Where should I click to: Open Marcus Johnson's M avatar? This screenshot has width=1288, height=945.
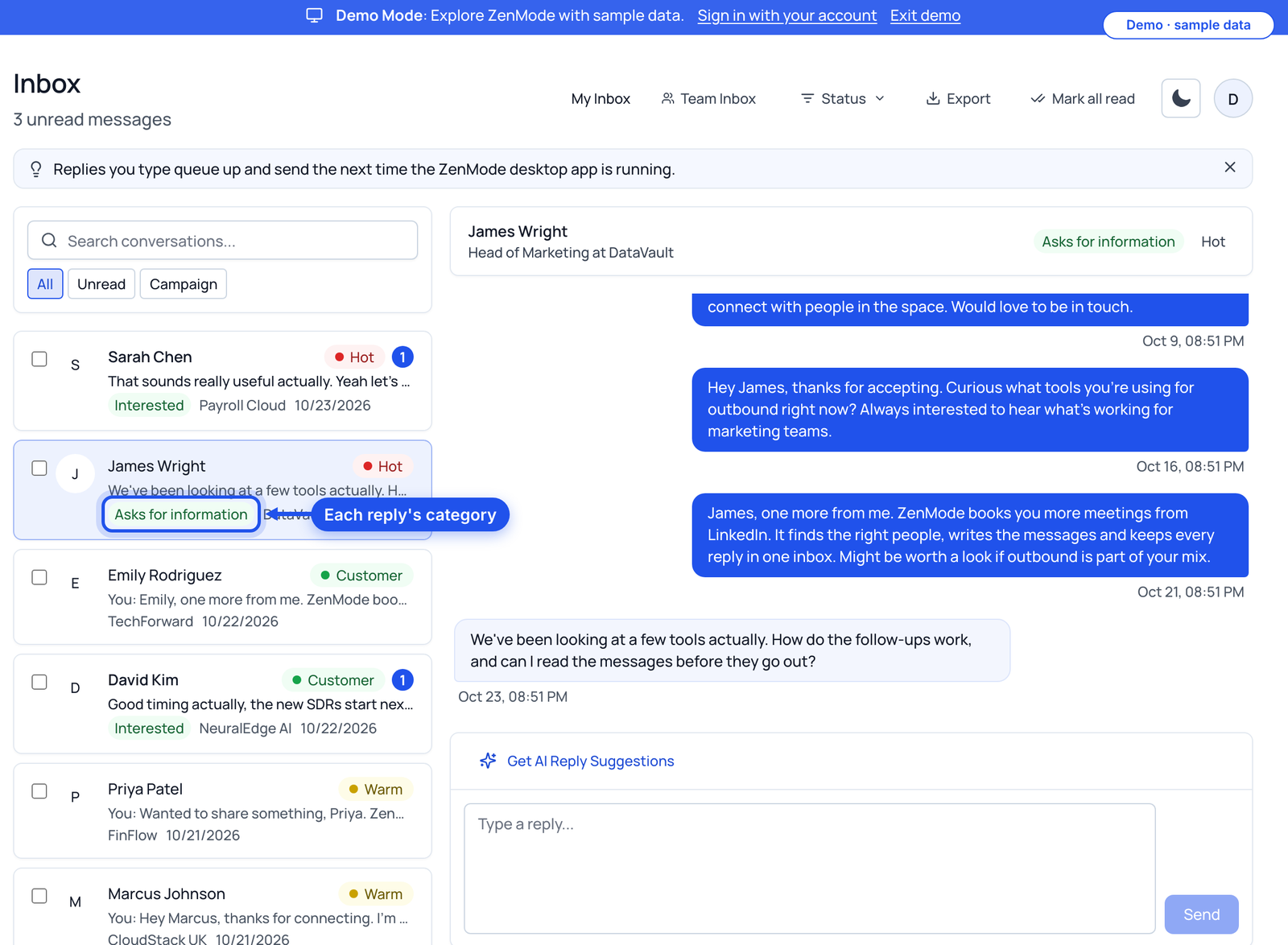click(x=75, y=902)
